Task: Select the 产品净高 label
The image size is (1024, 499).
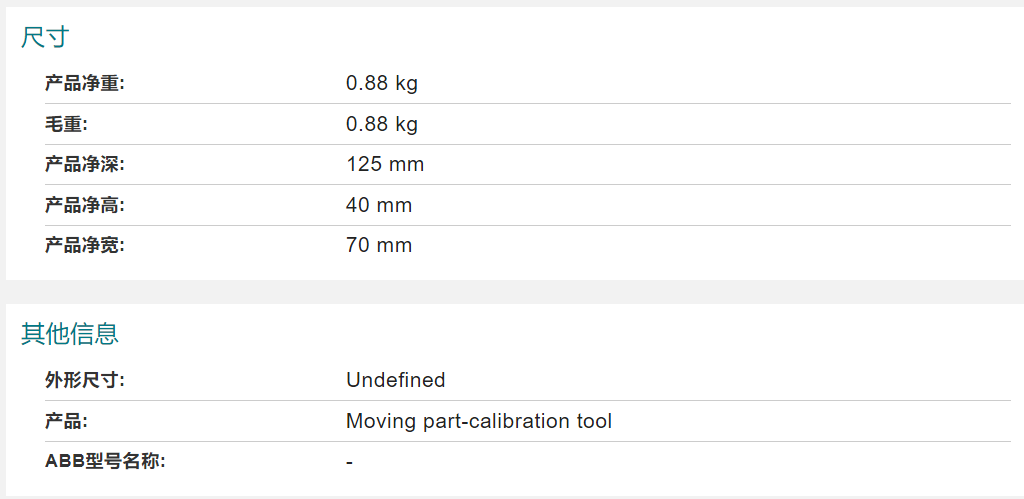Action: (x=84, y=205)
